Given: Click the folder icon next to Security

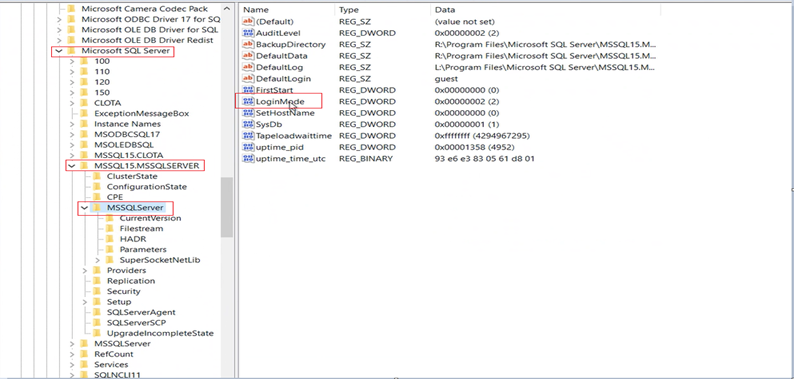Looking at the screenshot, I should click(97, 291).
